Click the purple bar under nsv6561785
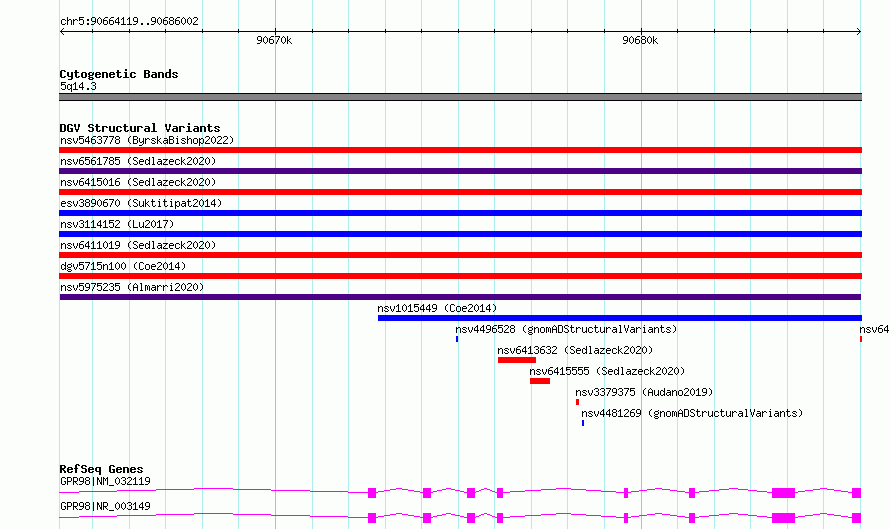This screenshot has height=529, width=890. [460, 171]
